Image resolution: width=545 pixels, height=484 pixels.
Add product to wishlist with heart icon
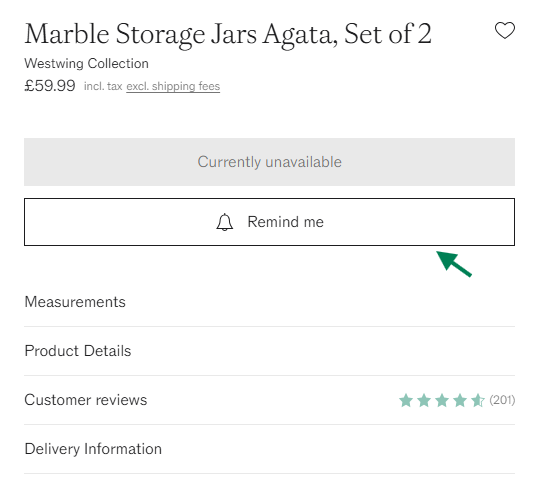pos(505,30)
